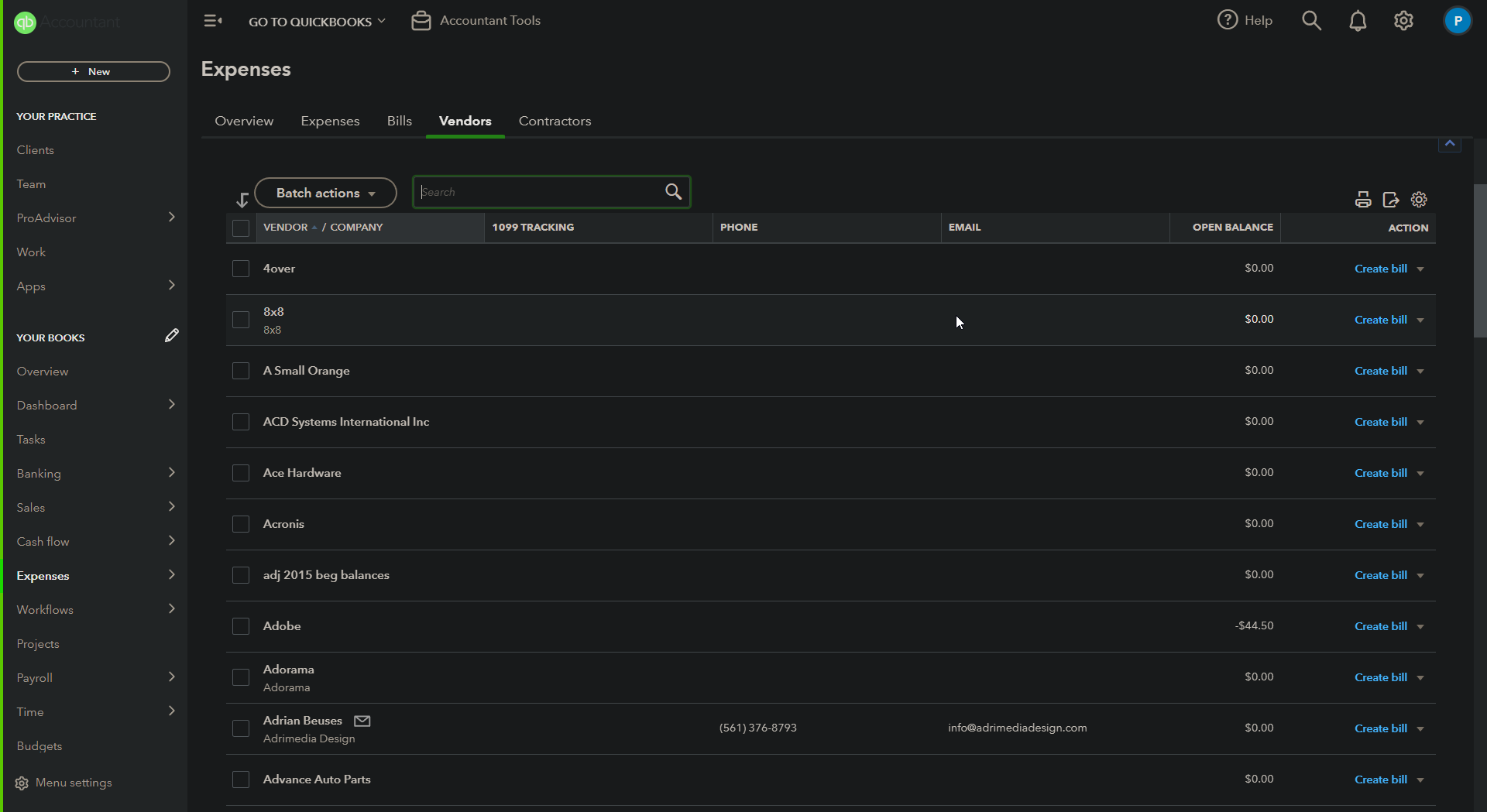This screenshot has width=1487, height=812.
Task: Open action dropdown arrow for Adobe
Action: pos(1420,627)
